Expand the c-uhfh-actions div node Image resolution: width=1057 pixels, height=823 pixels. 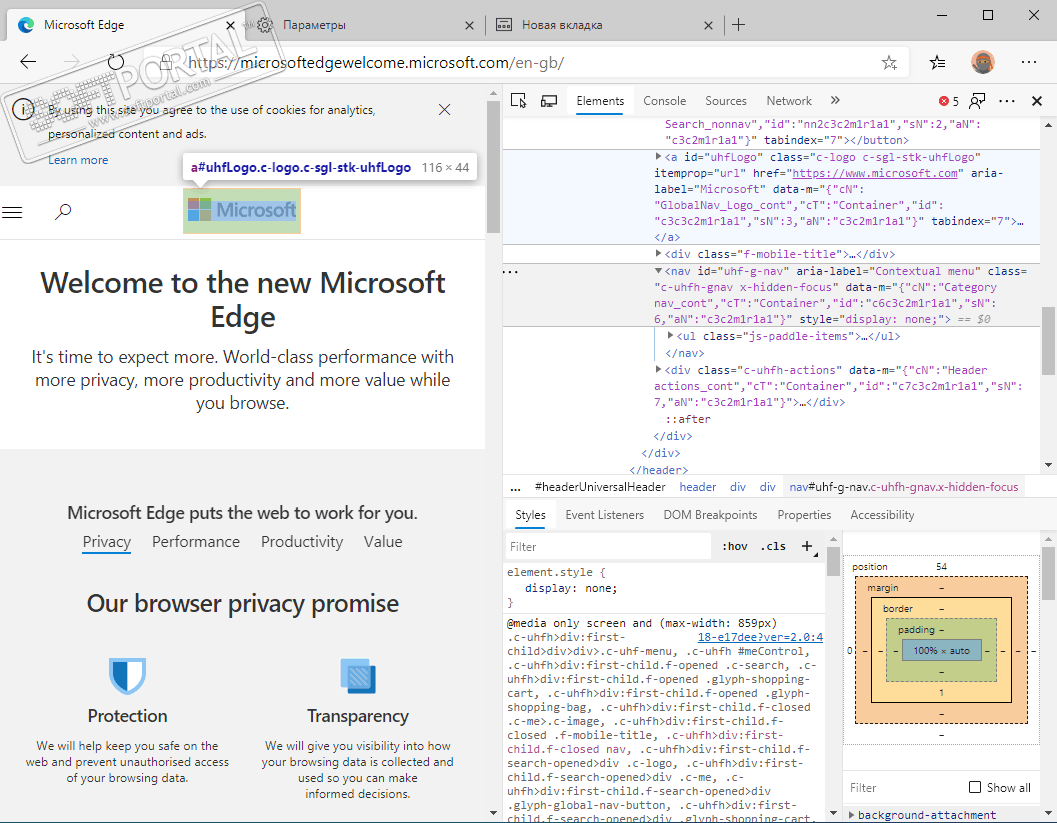[x=659, y=369]
